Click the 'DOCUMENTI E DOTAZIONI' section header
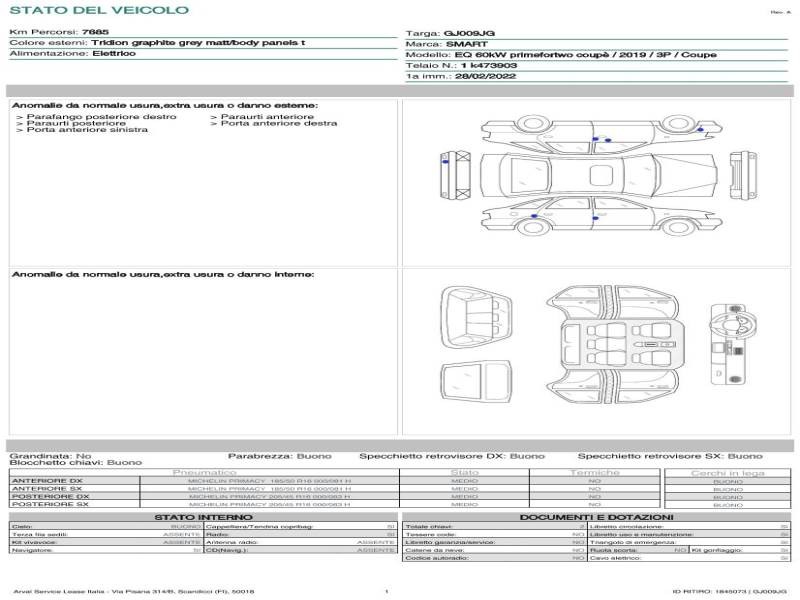The image size is (800, 600). (x=596, y=517)
